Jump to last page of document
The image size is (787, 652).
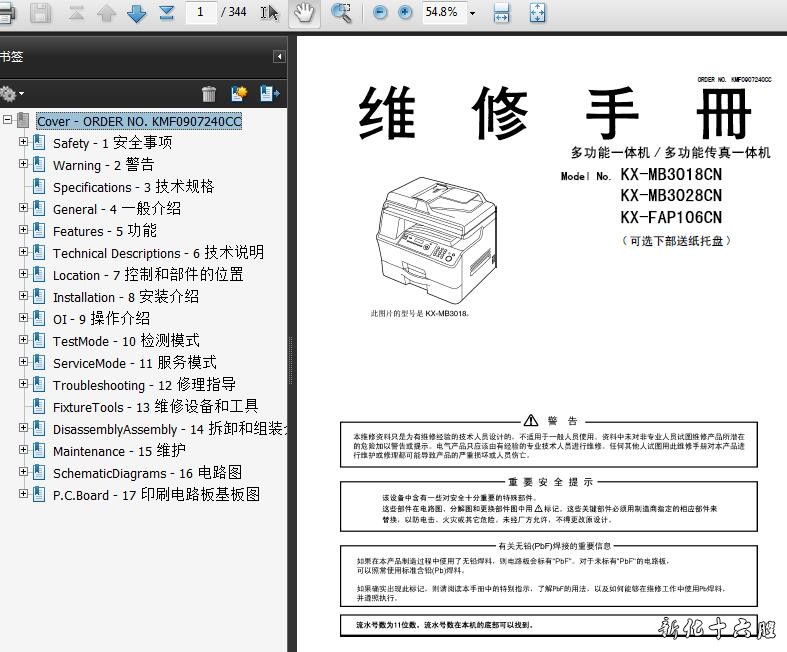[166, 13]
